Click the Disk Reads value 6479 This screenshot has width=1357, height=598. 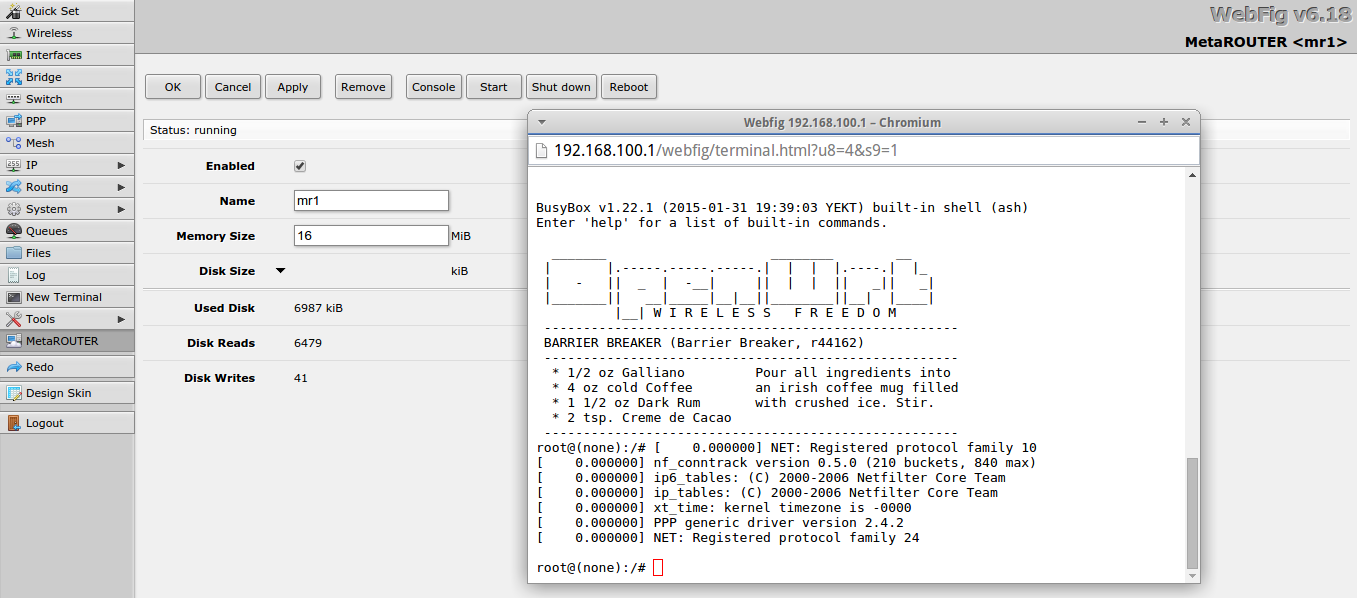[x=308, y=343]
